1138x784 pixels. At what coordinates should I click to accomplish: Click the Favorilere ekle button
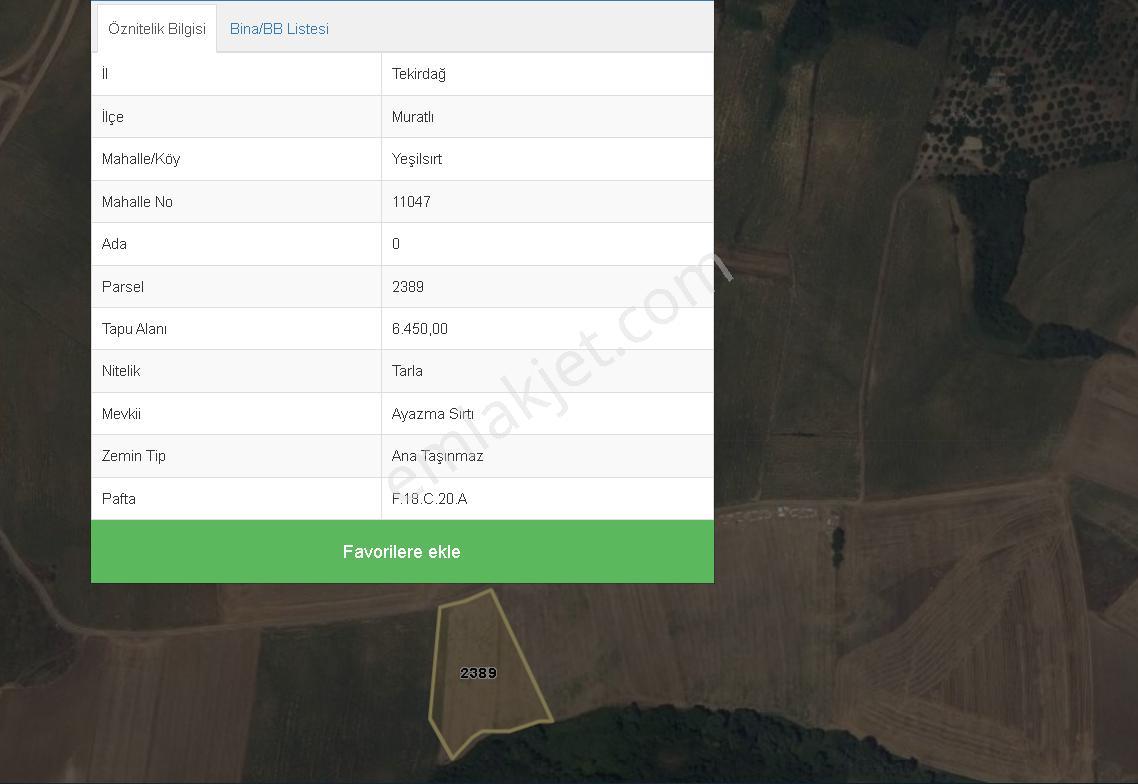(402, 552)
